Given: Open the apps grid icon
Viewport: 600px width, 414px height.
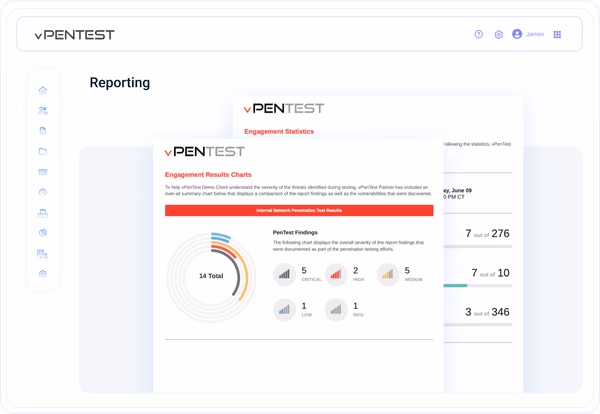Looking at the screenshot, I should 557,34.
